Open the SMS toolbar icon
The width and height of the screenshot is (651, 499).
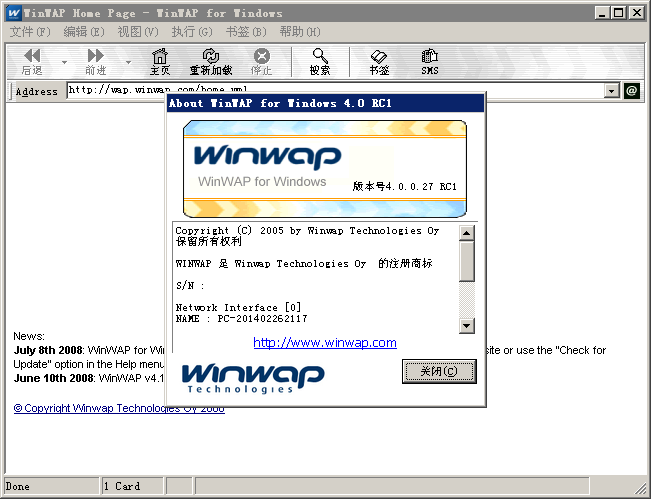(430, 61)
